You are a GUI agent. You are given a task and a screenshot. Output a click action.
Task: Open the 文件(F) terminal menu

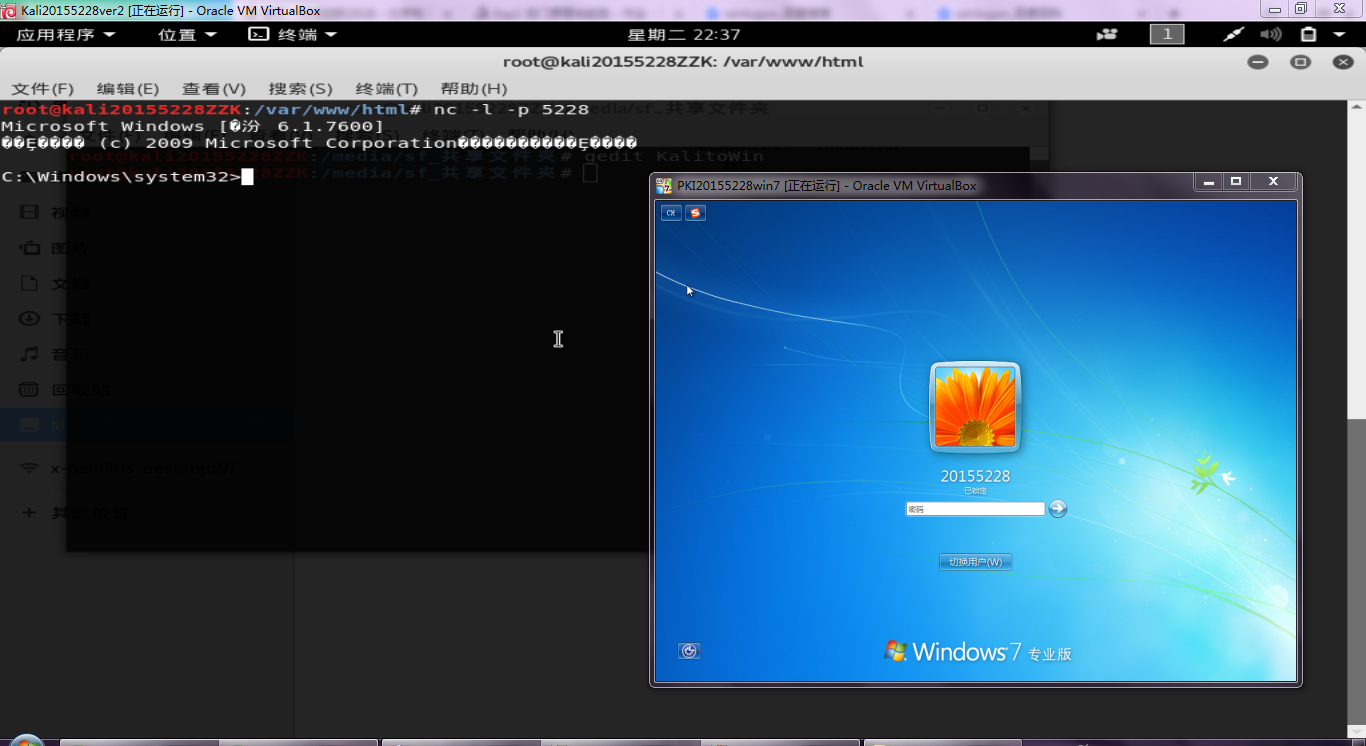43,88
